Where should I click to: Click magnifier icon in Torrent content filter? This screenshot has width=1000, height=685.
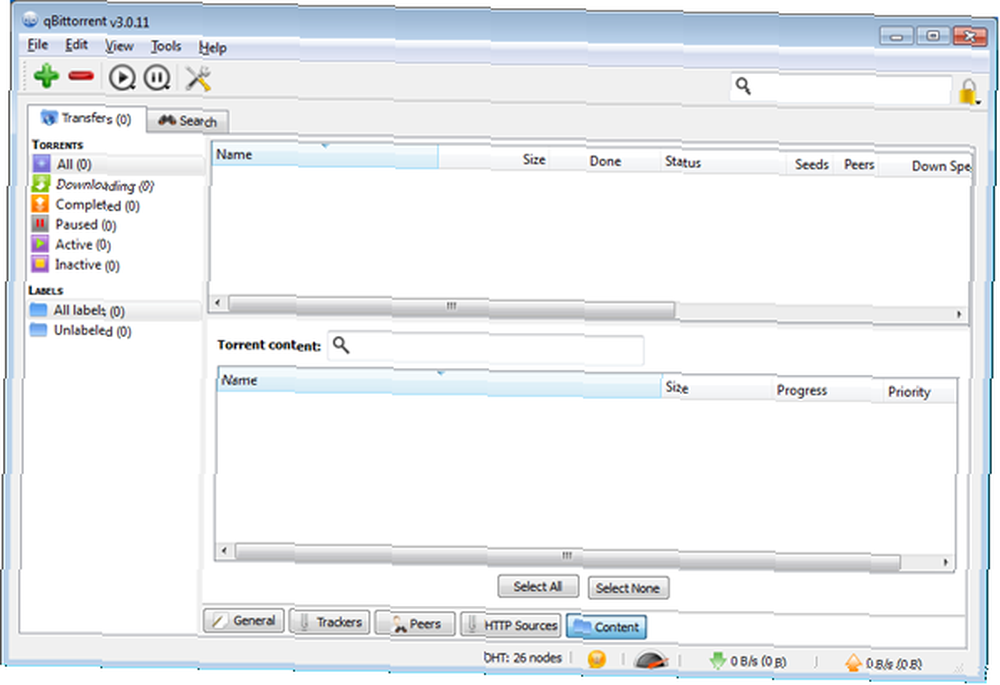341,345
